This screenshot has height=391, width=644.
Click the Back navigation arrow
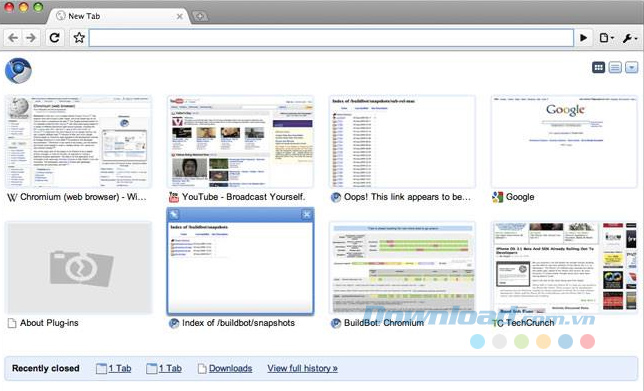(13, 38)
